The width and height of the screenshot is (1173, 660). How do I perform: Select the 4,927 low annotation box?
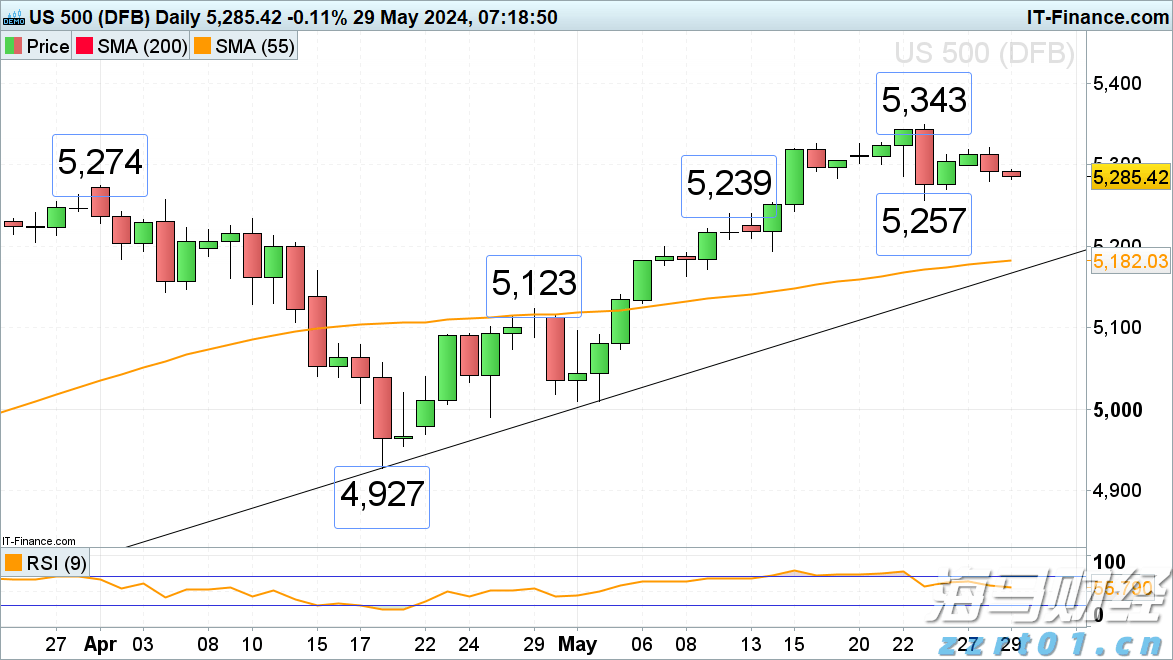click(381, 497)
